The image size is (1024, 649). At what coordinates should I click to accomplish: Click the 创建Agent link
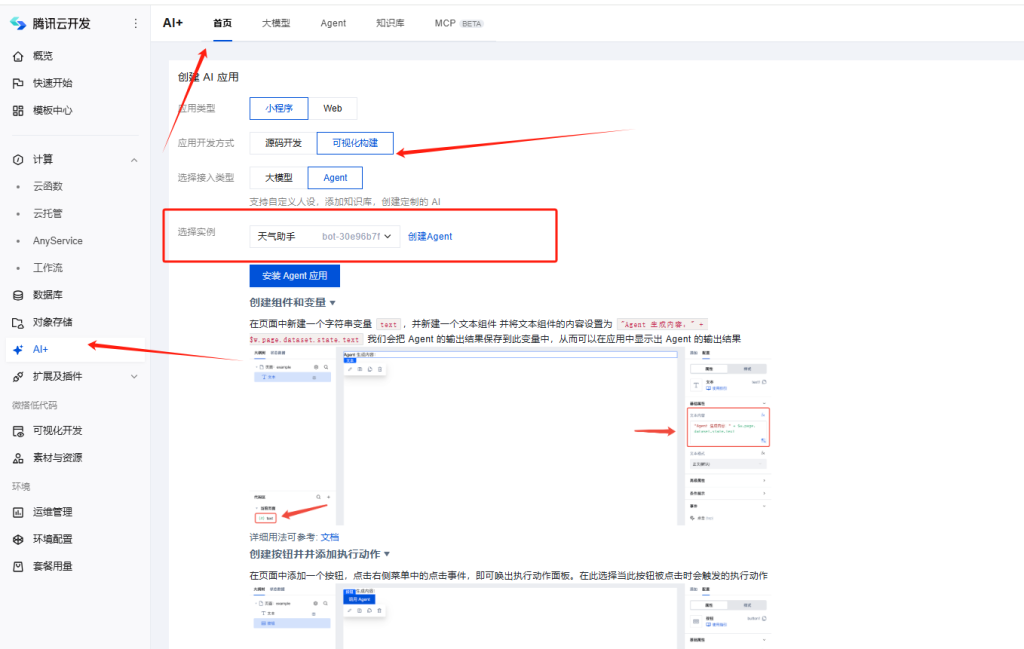430,236
